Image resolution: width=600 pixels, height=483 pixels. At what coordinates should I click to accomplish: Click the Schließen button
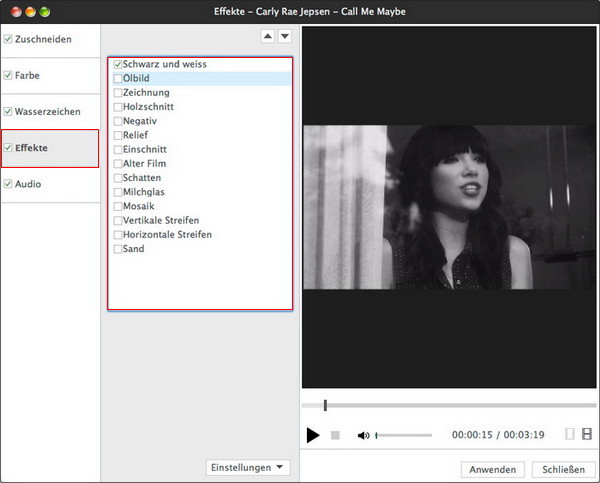pos(563,470)
